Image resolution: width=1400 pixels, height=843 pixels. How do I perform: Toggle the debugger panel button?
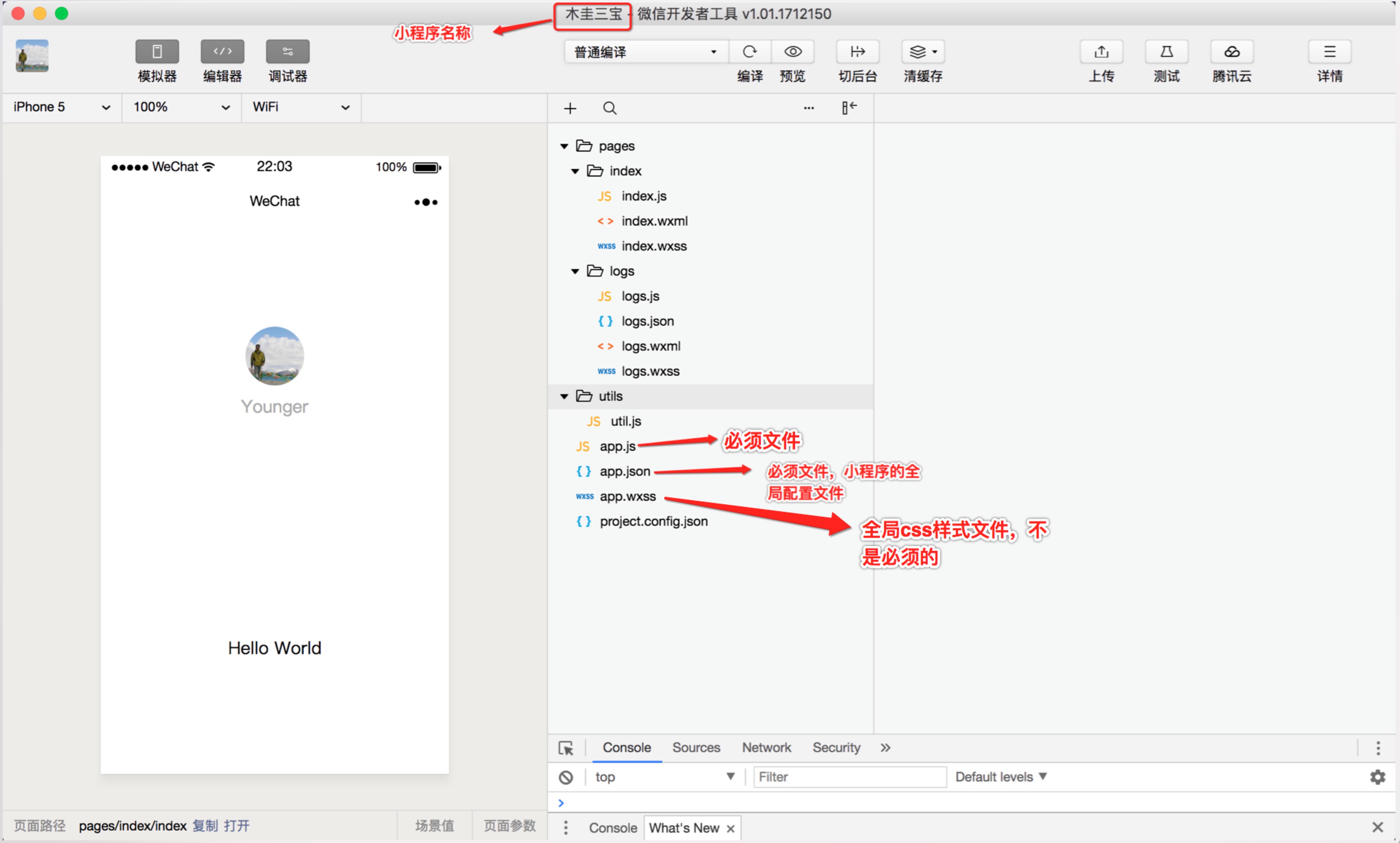click(288, 52)
